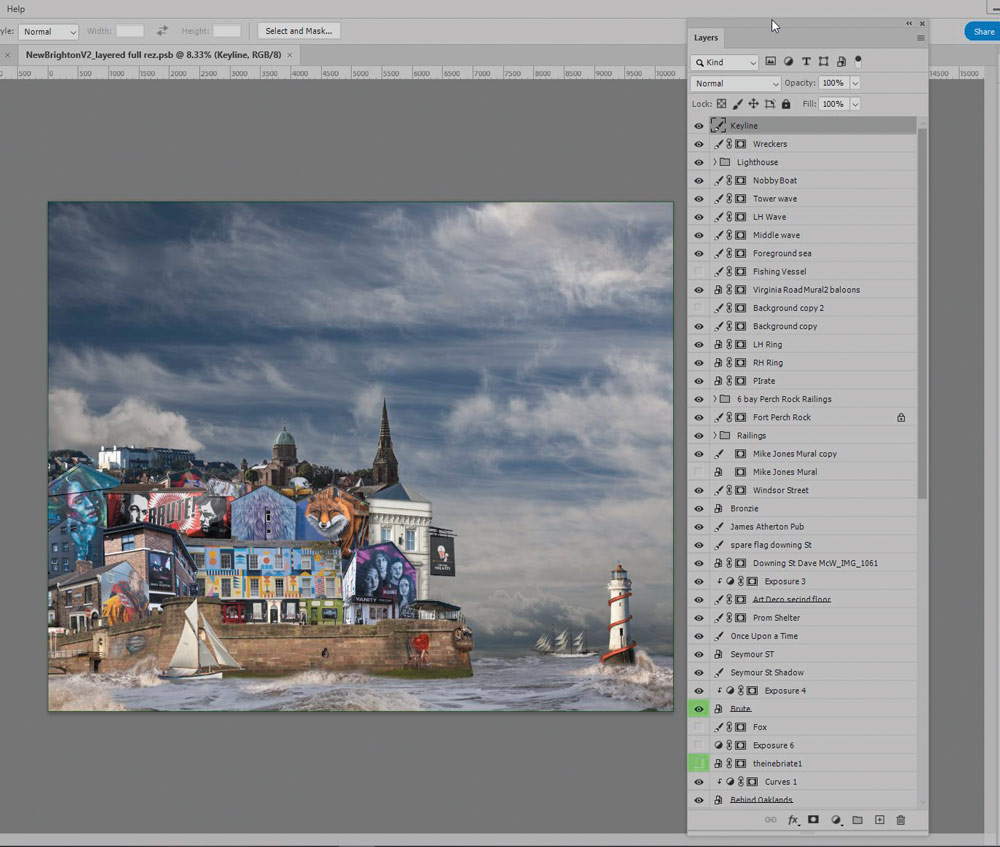Create new adjustment layer icon
Image resolution: width=1000 pixels, height=847 pixels.
point(836,820)
